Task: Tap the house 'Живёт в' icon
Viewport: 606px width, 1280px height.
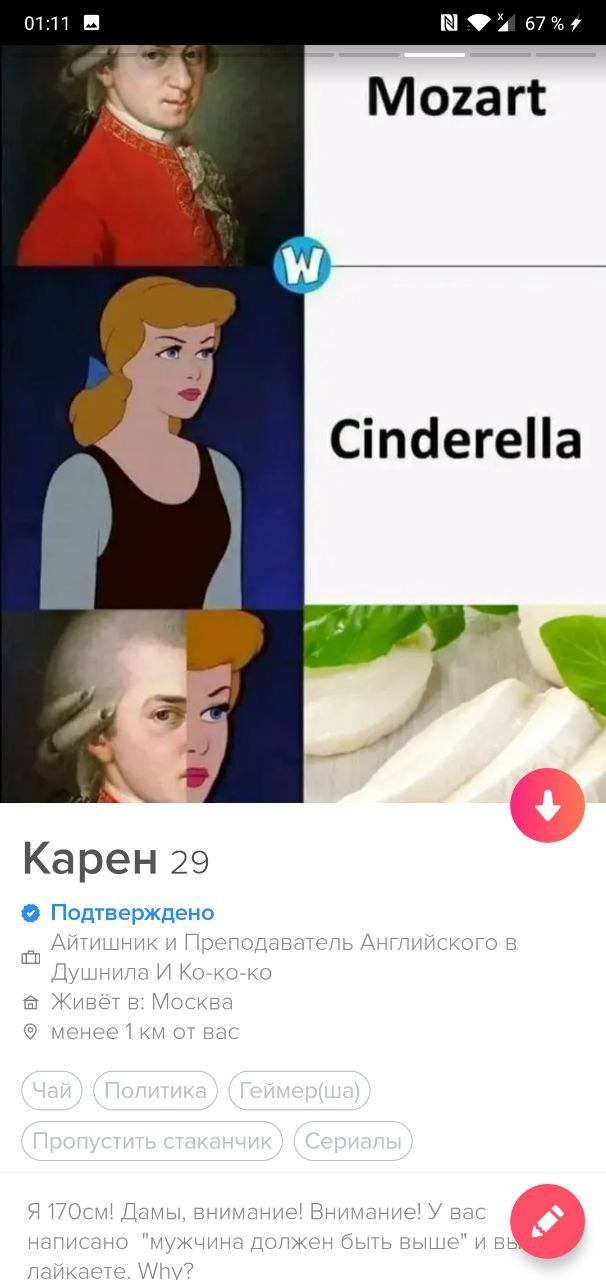Action: pos(31,1002)
